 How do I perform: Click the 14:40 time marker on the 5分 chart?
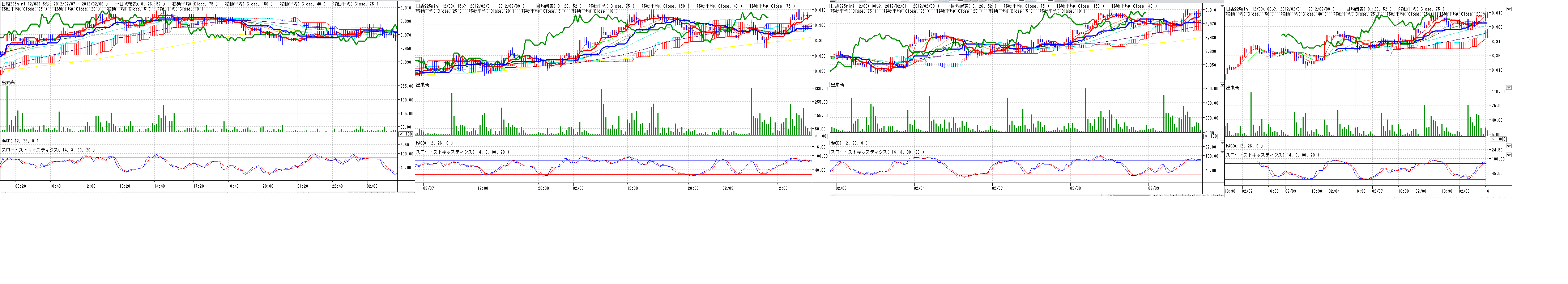pos(160,186)
